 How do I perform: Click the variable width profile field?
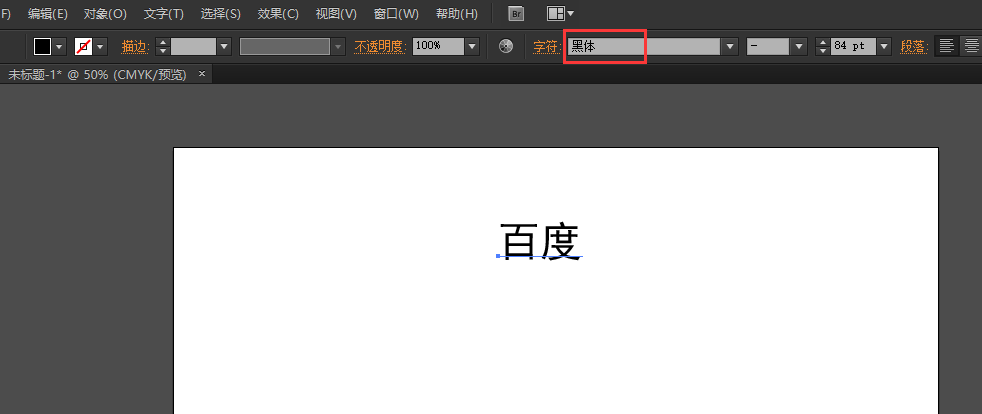[x=286, y=46]
